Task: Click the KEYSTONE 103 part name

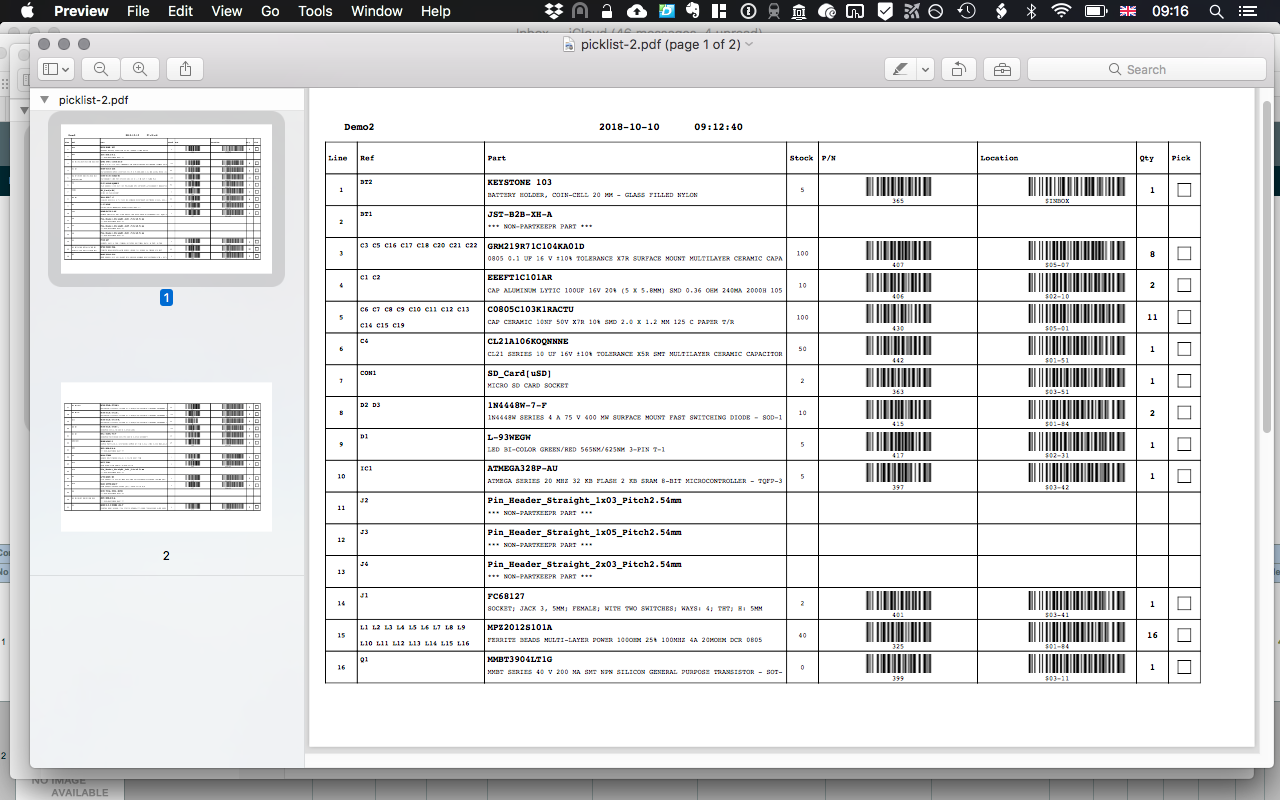Action: (519, 183)
